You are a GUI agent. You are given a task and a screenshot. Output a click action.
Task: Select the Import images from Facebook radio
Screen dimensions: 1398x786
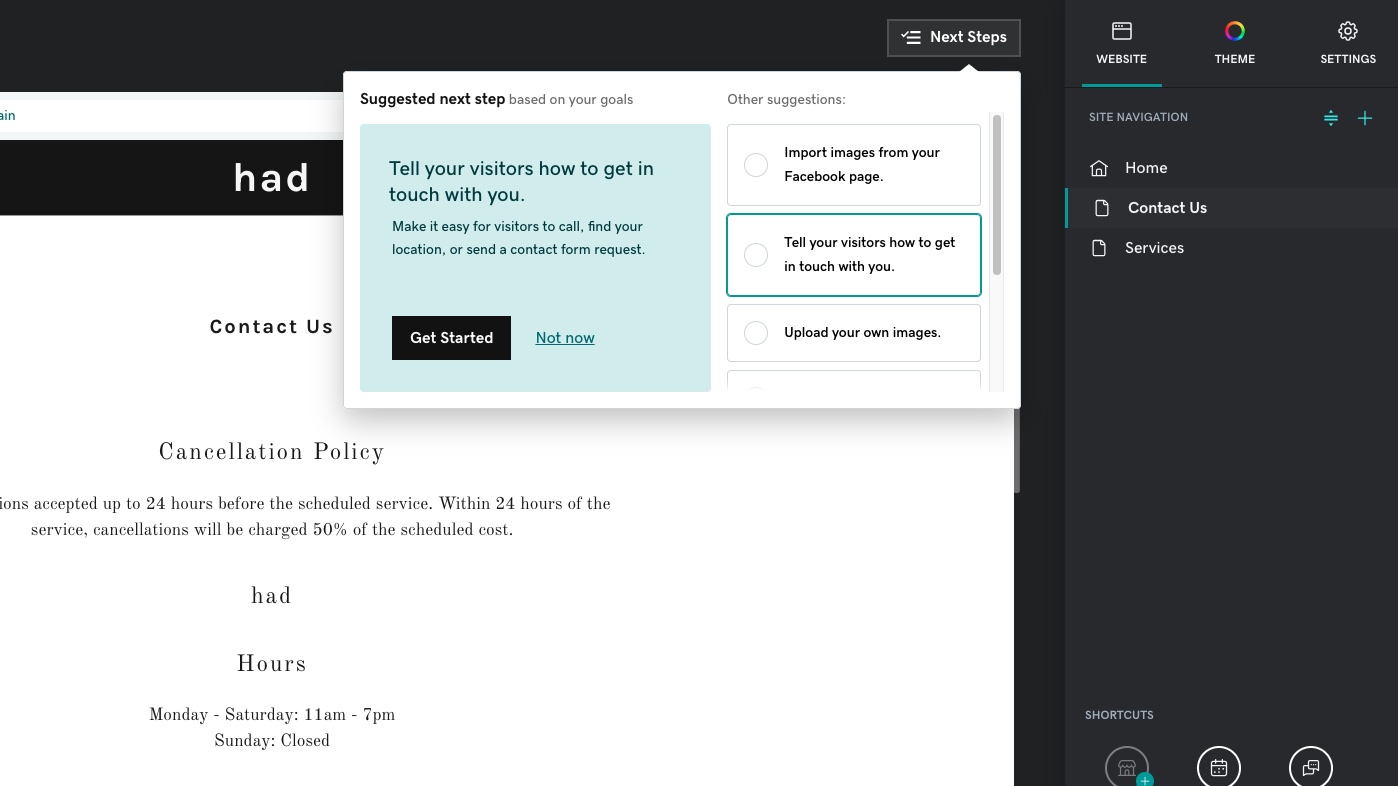coord(756,165)
